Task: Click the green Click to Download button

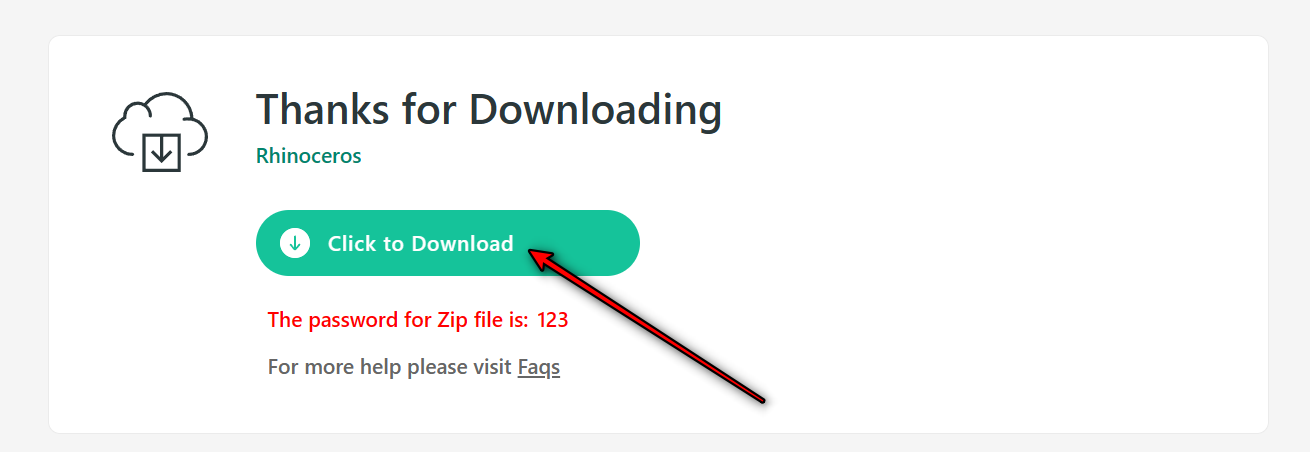Action: tap(448, 243)
